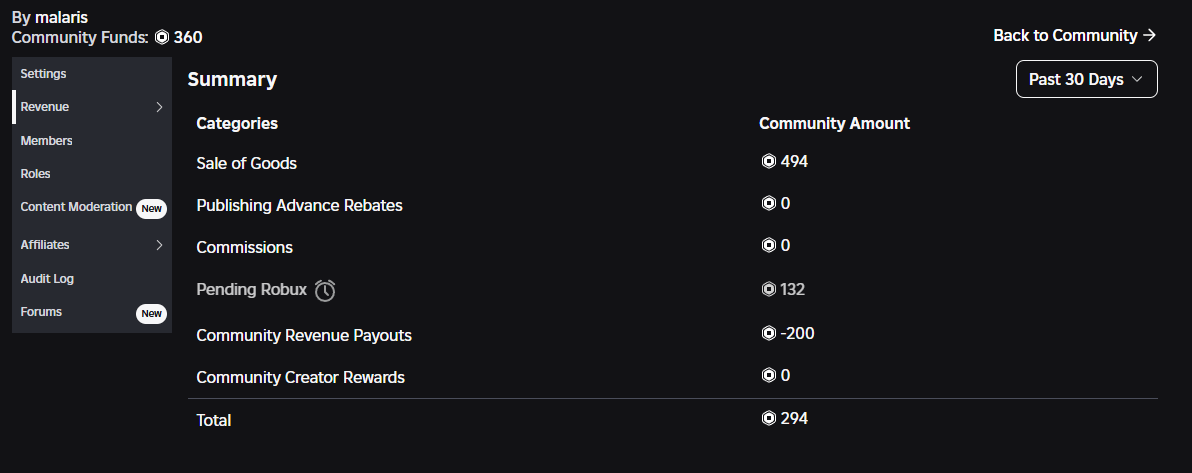Click the Robux icon beside Community Funds
1192x473 pixels.
click(162, 37)
